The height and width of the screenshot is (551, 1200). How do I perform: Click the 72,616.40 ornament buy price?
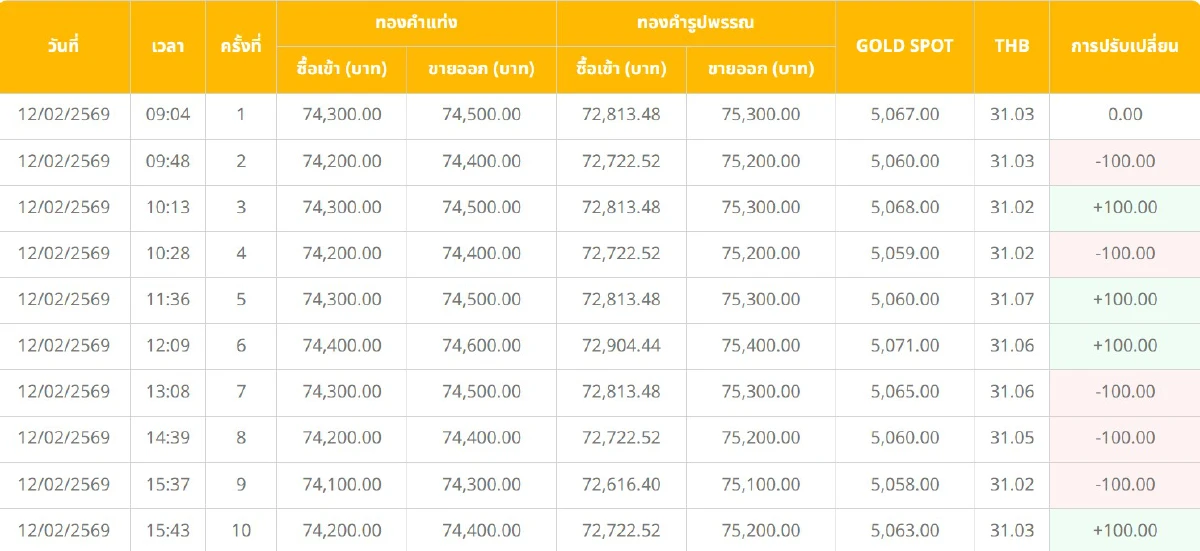pos(621,484)
